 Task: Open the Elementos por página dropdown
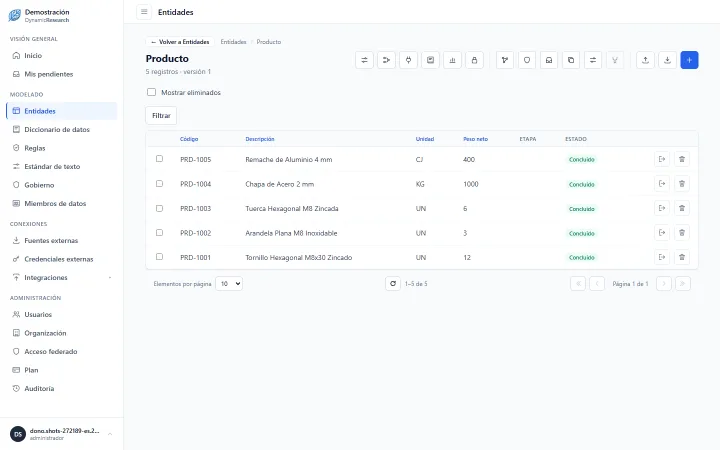pos(229,284)
